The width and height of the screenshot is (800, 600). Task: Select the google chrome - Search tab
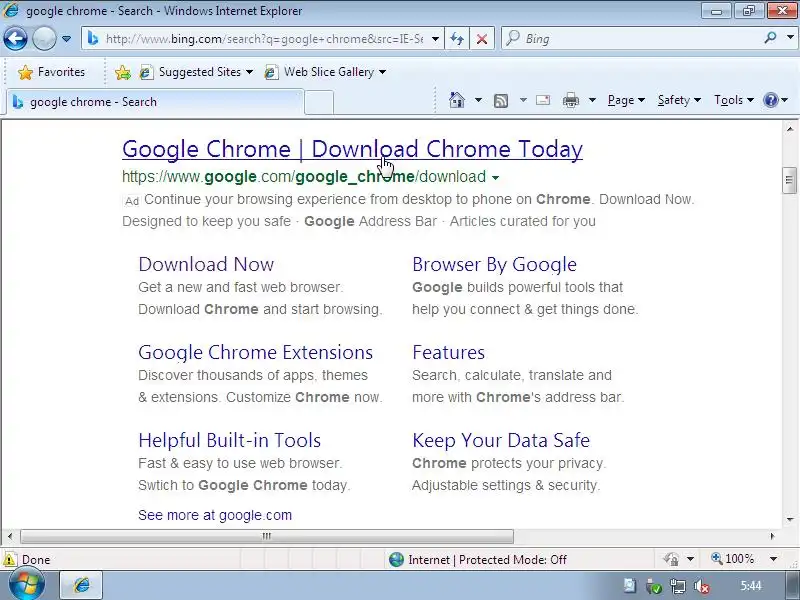[x=155, y=102]
